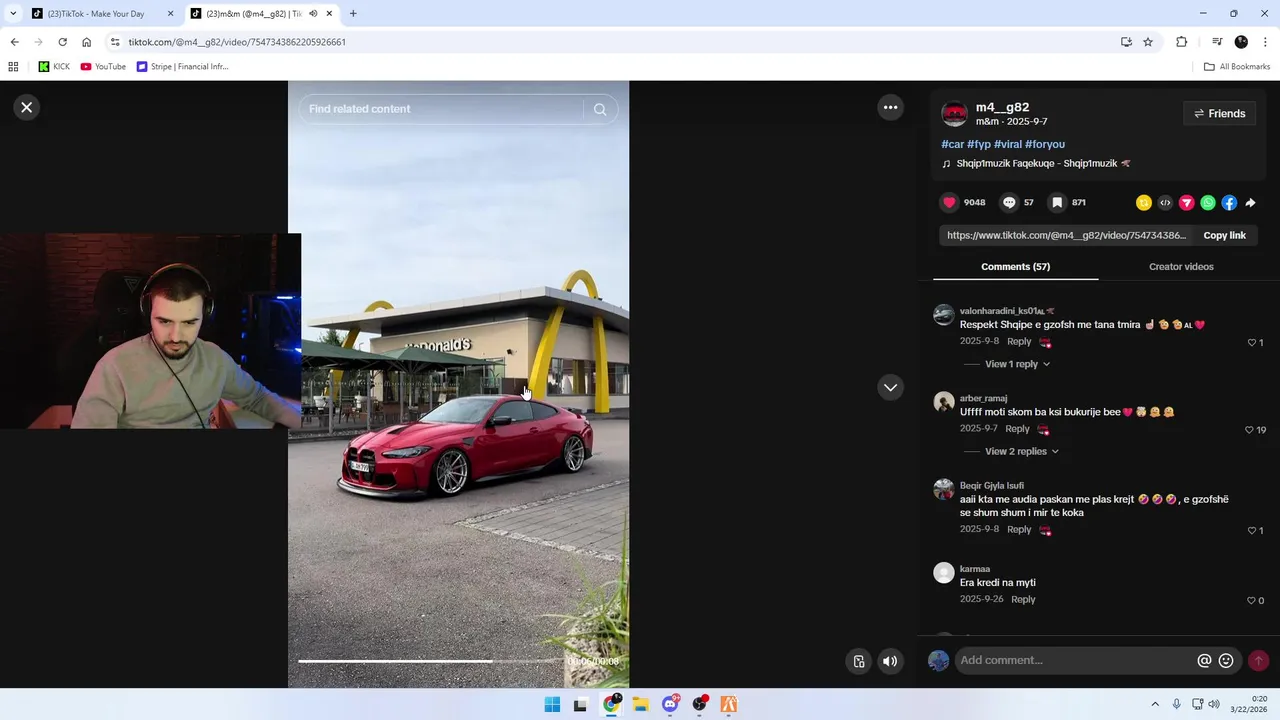Send to friends red share icon
This screenshot has height=720, width=1280.
click(1187, 203)
